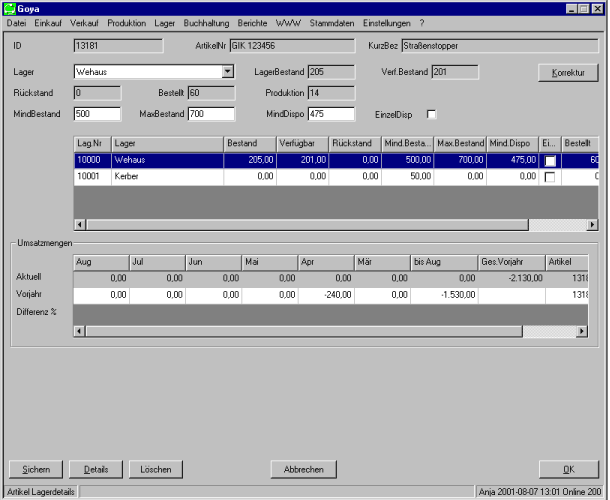Click the KurzBez field Straßenstopper
This screenshot has width=610, height=500.
(500, 46)
